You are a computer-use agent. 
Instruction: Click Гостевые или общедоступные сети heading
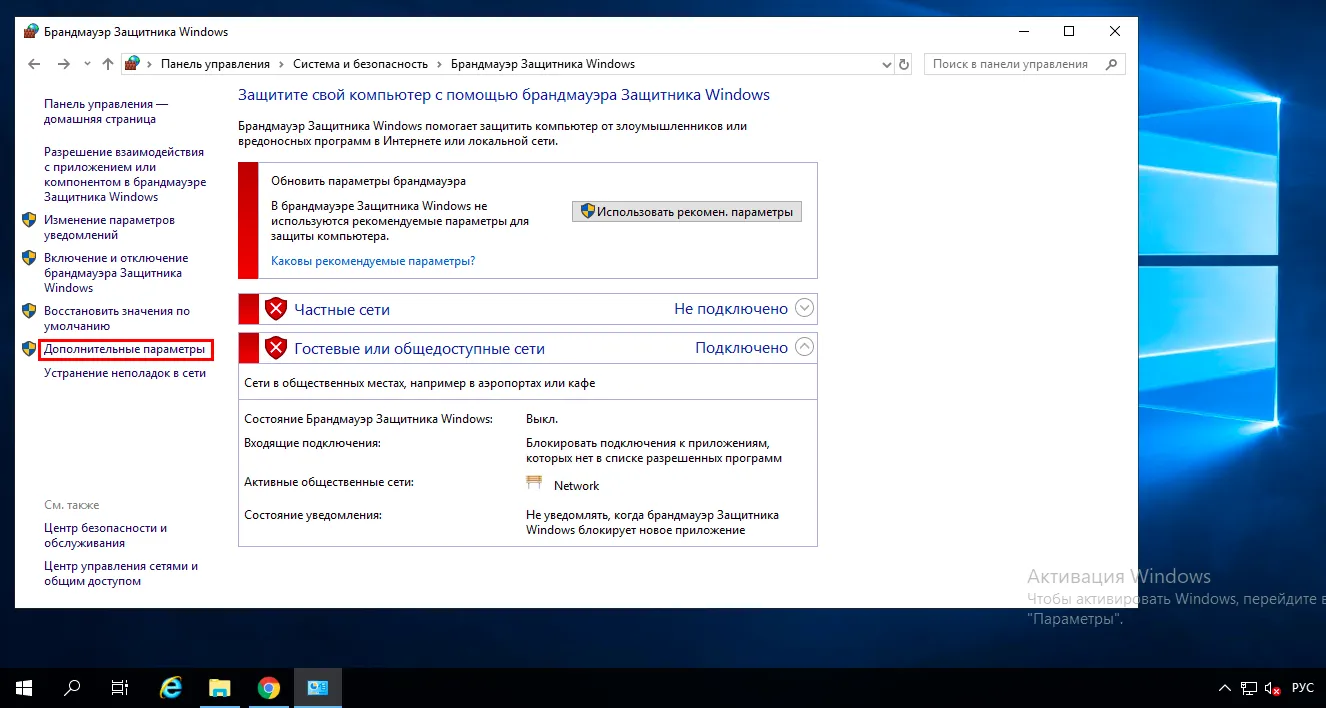pyautogui.click(x=419, y=349)
